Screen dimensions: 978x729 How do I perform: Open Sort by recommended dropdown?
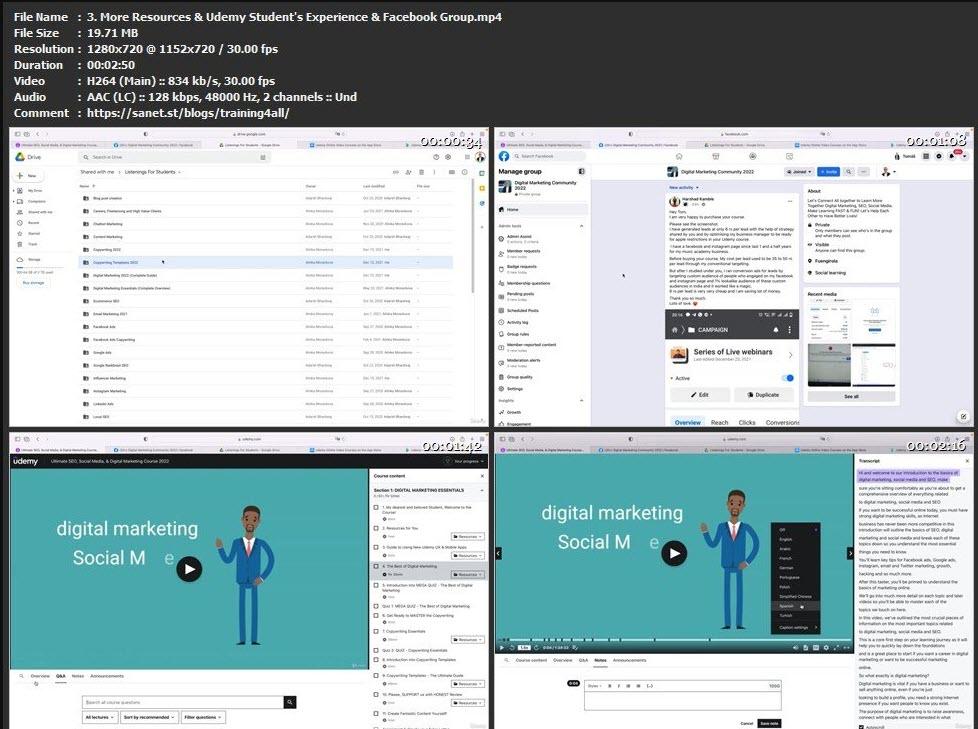tap(149, 717)
